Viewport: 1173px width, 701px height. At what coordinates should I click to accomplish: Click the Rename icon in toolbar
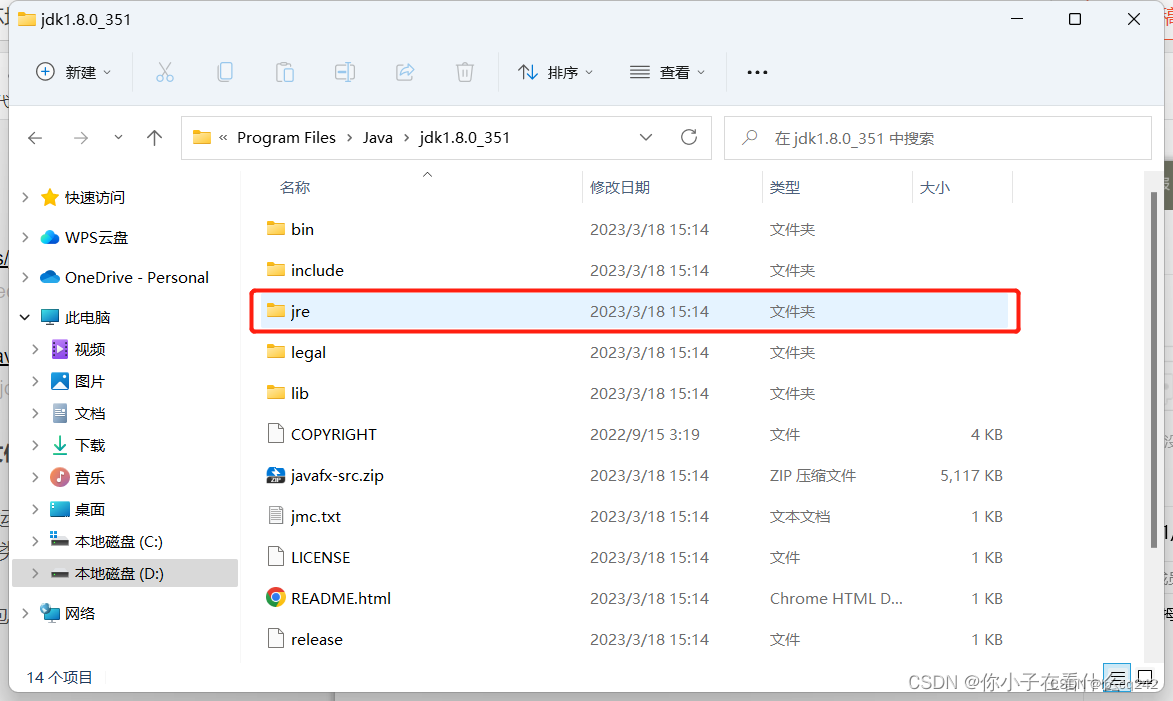coord(345,72)
